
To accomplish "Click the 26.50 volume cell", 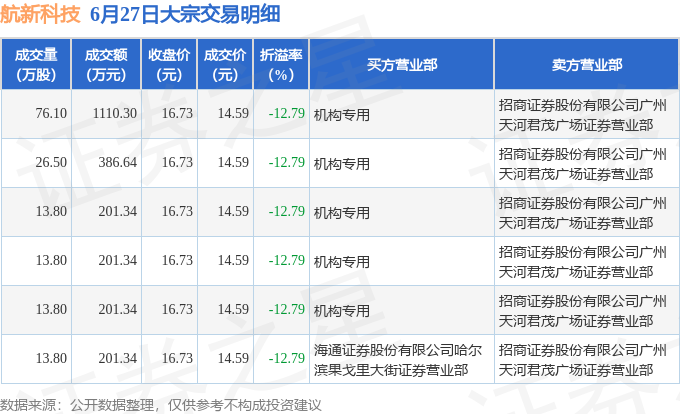I will [51, 163].
